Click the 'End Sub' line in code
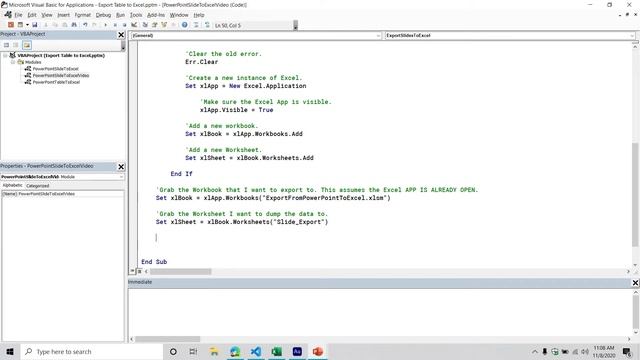 pyautogui.click(x=154, y=262)
